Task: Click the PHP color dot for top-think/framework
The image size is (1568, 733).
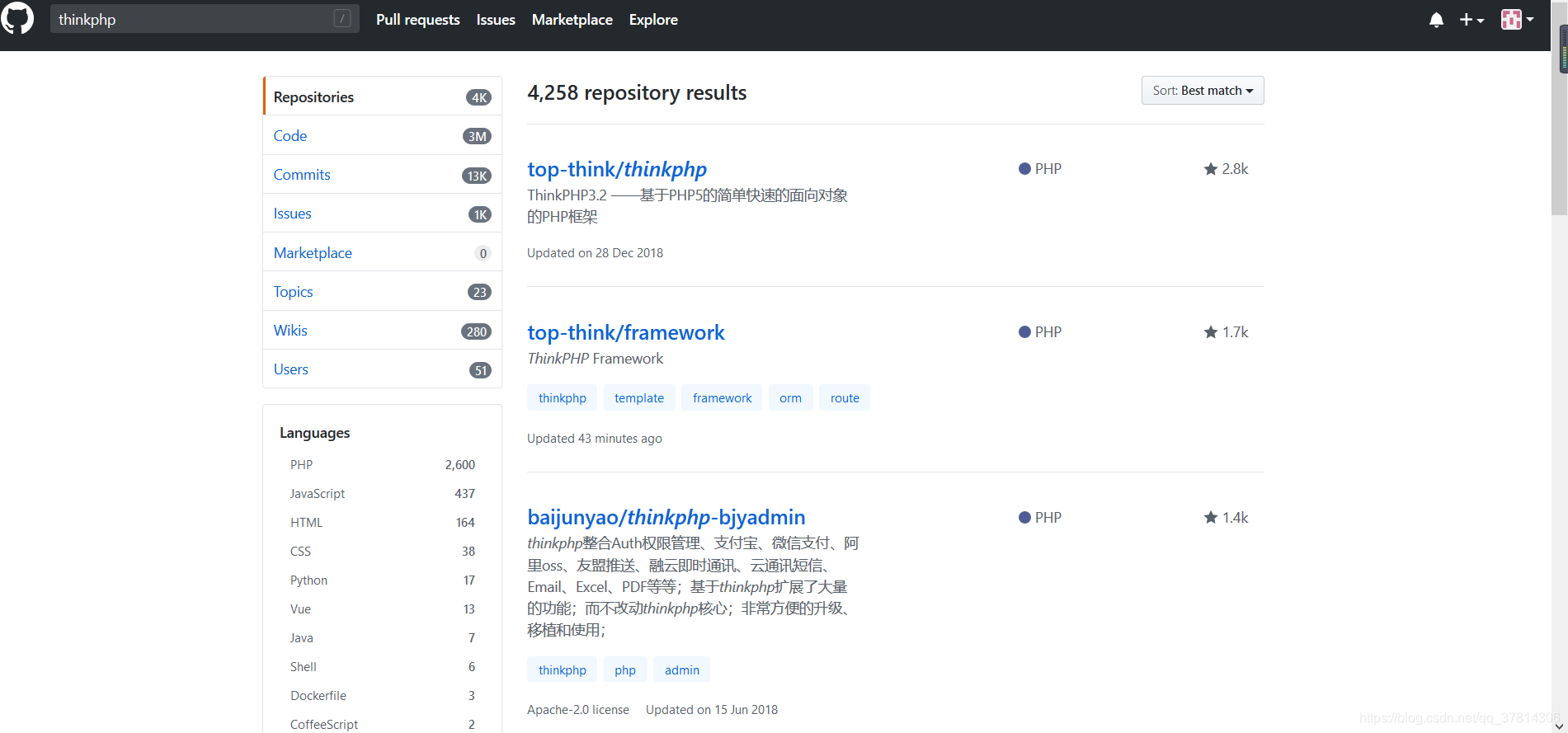Action: (1024, 332)
